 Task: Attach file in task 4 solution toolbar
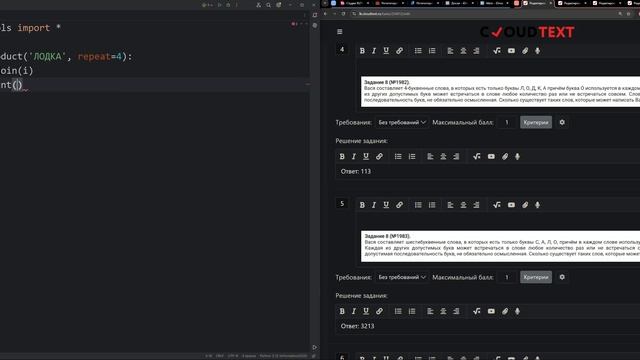pyautogui.click(x=505, y=156)
